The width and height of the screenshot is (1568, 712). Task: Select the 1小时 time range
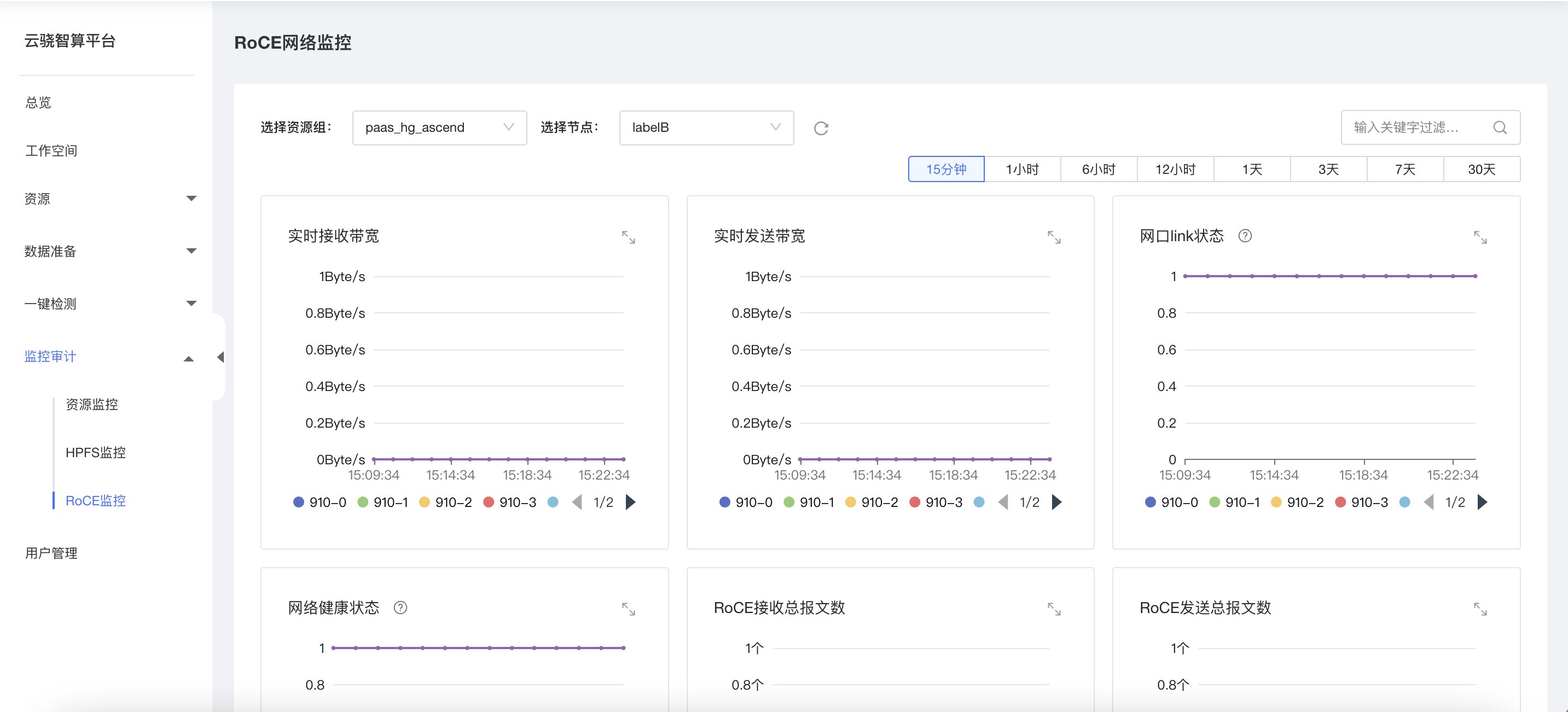[x=1023, y=169]
